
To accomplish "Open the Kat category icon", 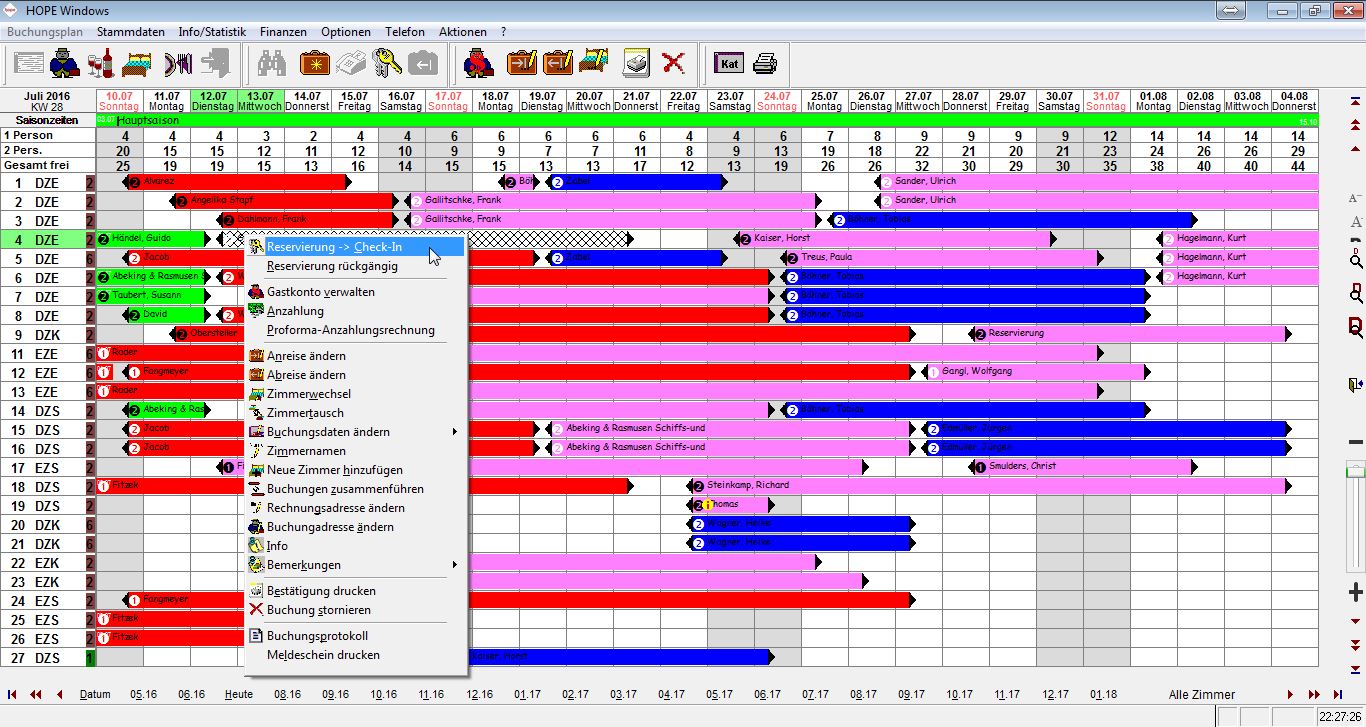I will (x=729, y=63).
